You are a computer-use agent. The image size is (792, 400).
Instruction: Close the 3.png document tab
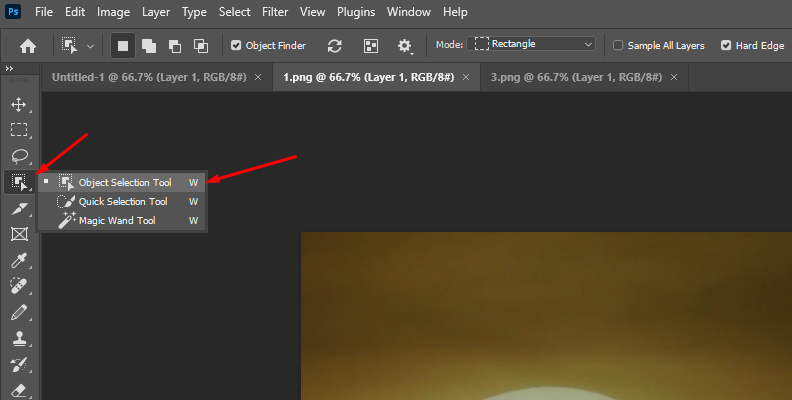pyautogui.click(x=674, y=77)
